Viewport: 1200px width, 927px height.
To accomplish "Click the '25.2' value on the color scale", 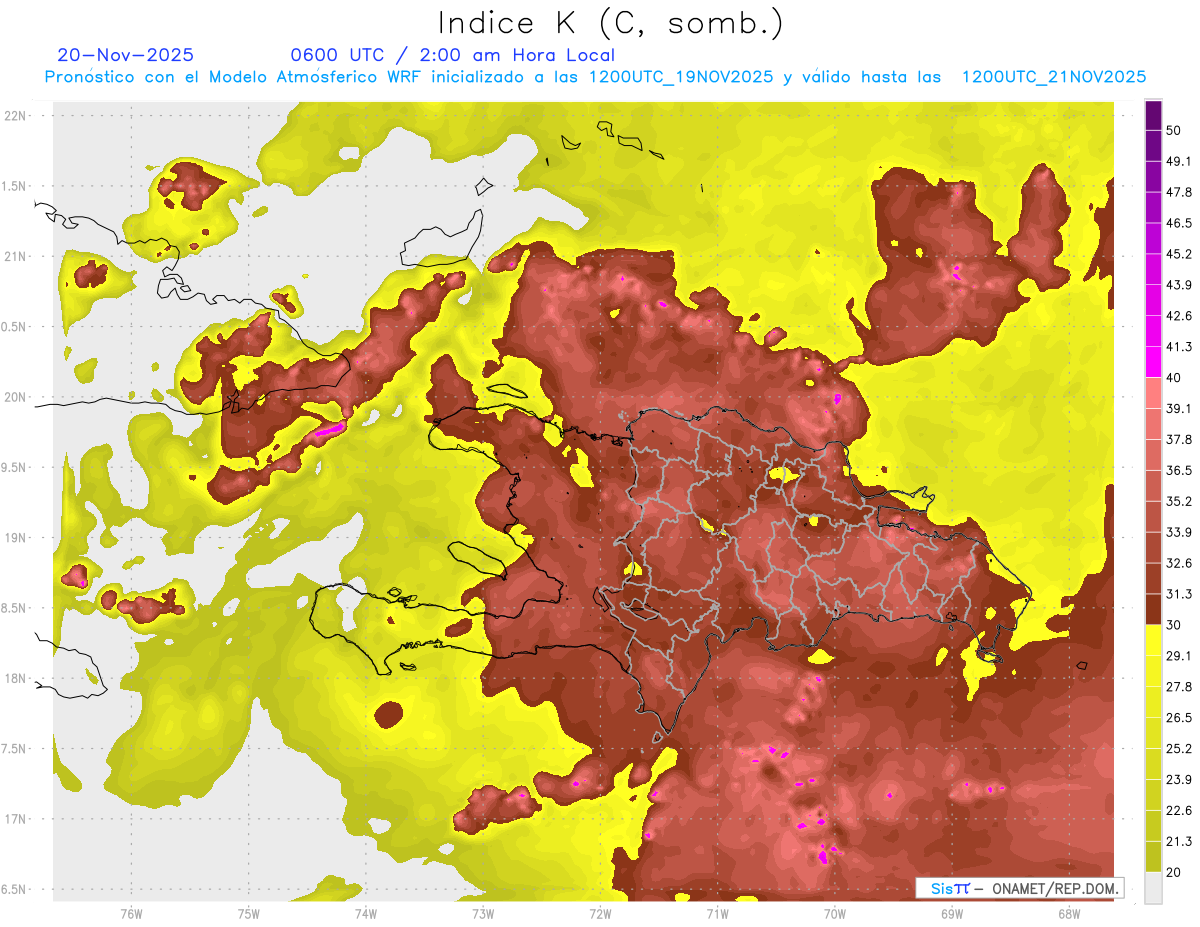I will click(1179, 749).
